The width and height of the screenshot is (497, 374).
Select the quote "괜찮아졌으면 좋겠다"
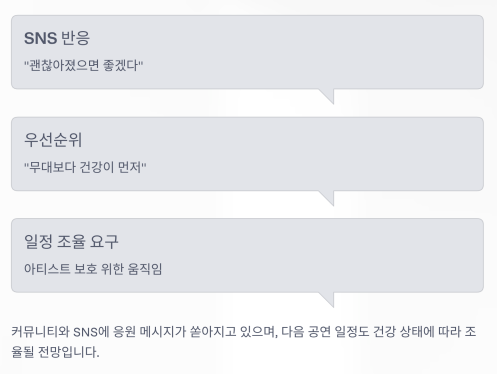tap(83, 65)
